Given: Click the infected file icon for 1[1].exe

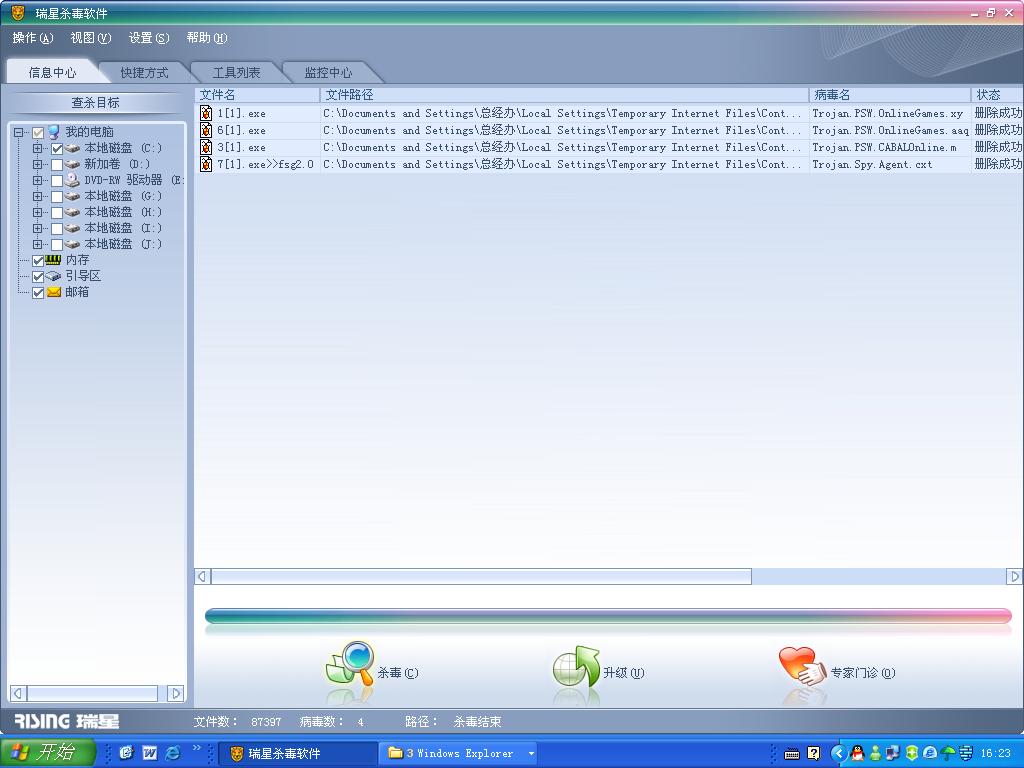Looking at the screenshot, I should (x=206, y=113).
